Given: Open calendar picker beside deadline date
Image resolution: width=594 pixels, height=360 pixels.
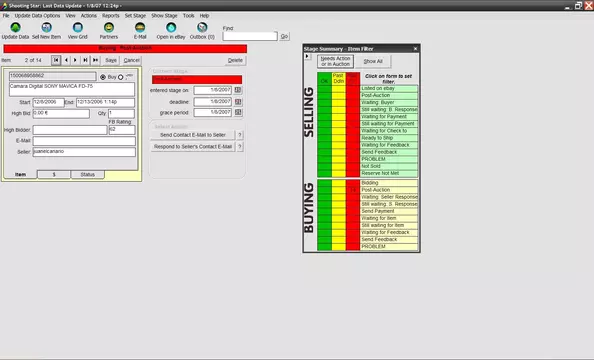Looking at the screenshot, I should tap(238, 102).
